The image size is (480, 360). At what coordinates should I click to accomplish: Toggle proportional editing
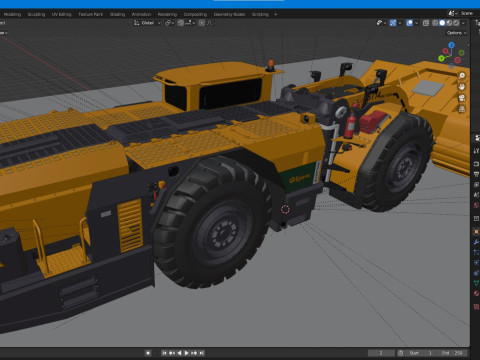coord(202,23)
